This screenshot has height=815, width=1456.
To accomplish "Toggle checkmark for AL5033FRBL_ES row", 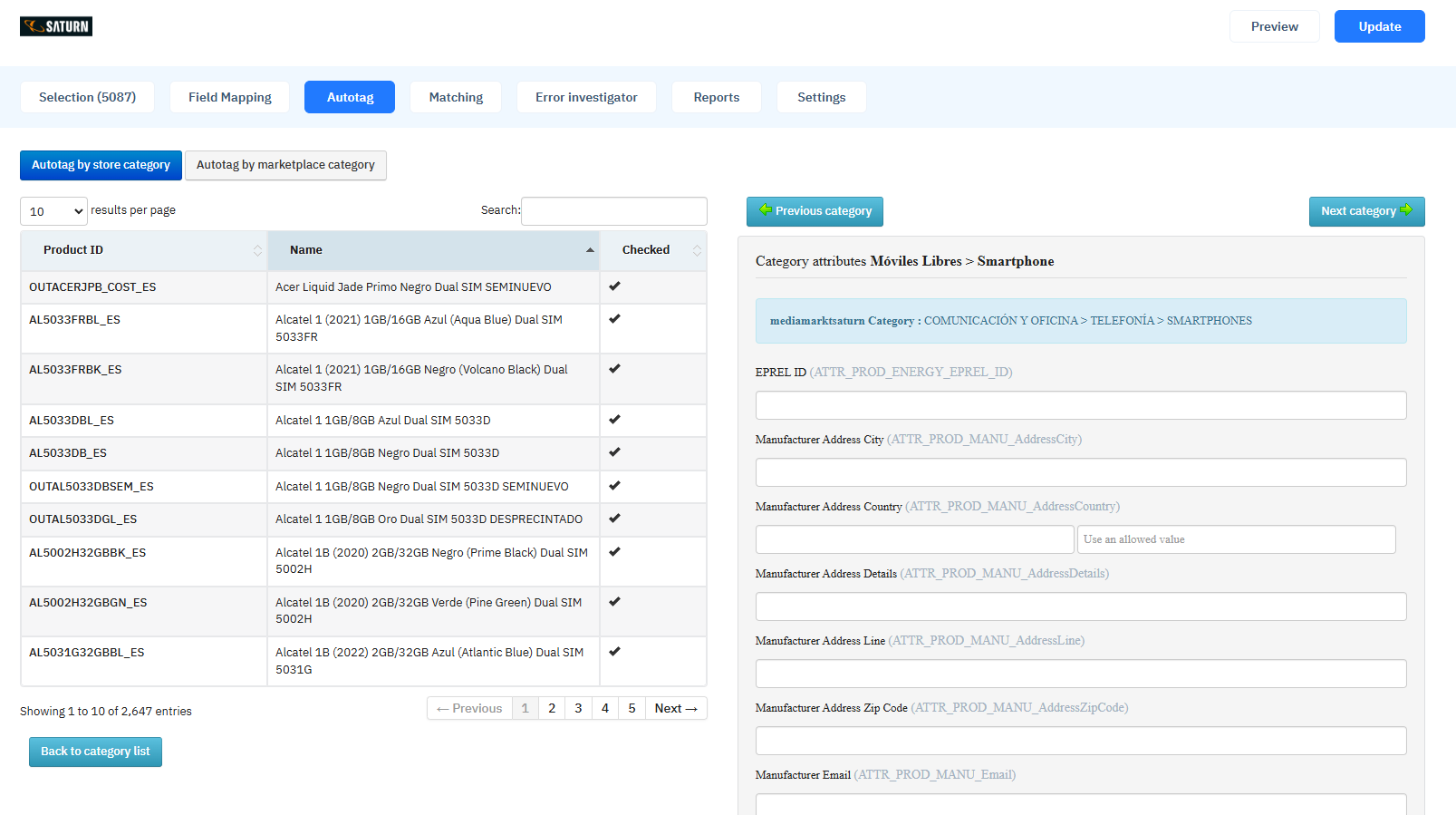I will (614, 319).
